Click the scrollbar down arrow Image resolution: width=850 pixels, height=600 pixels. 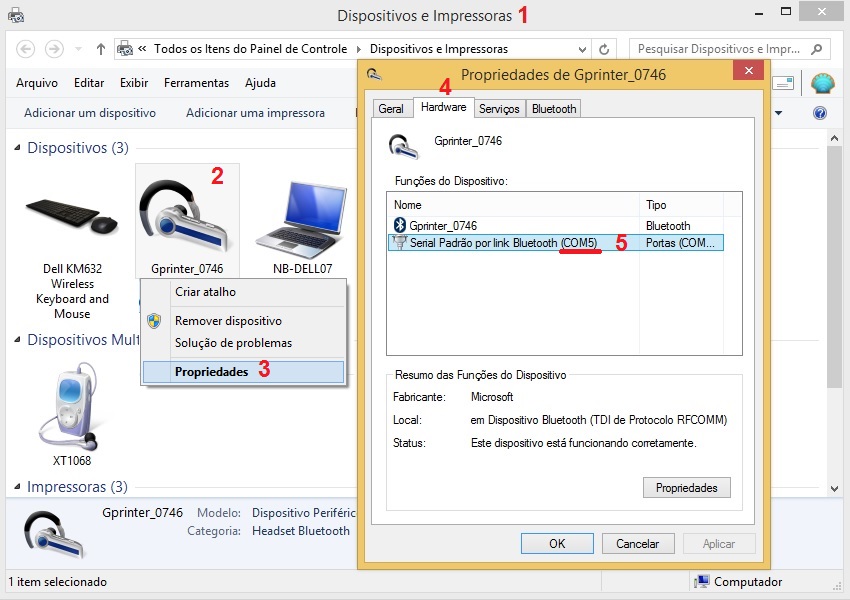pyautogui.click(x=834, y=488)
